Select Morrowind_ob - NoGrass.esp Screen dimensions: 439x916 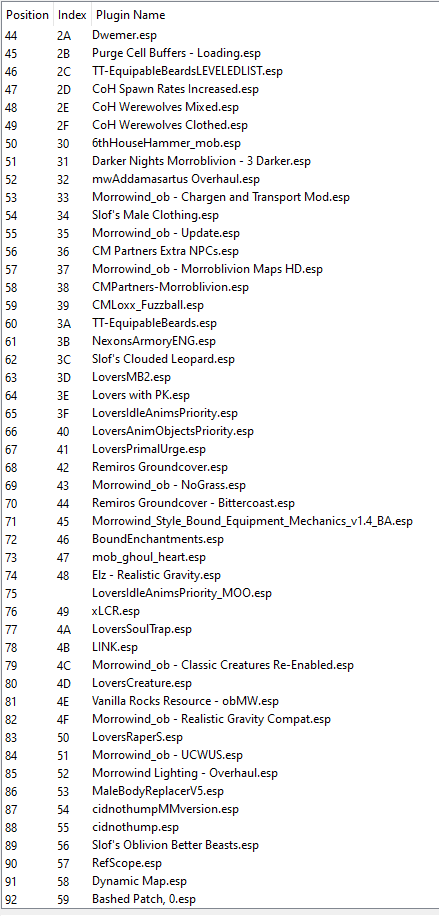169,485
